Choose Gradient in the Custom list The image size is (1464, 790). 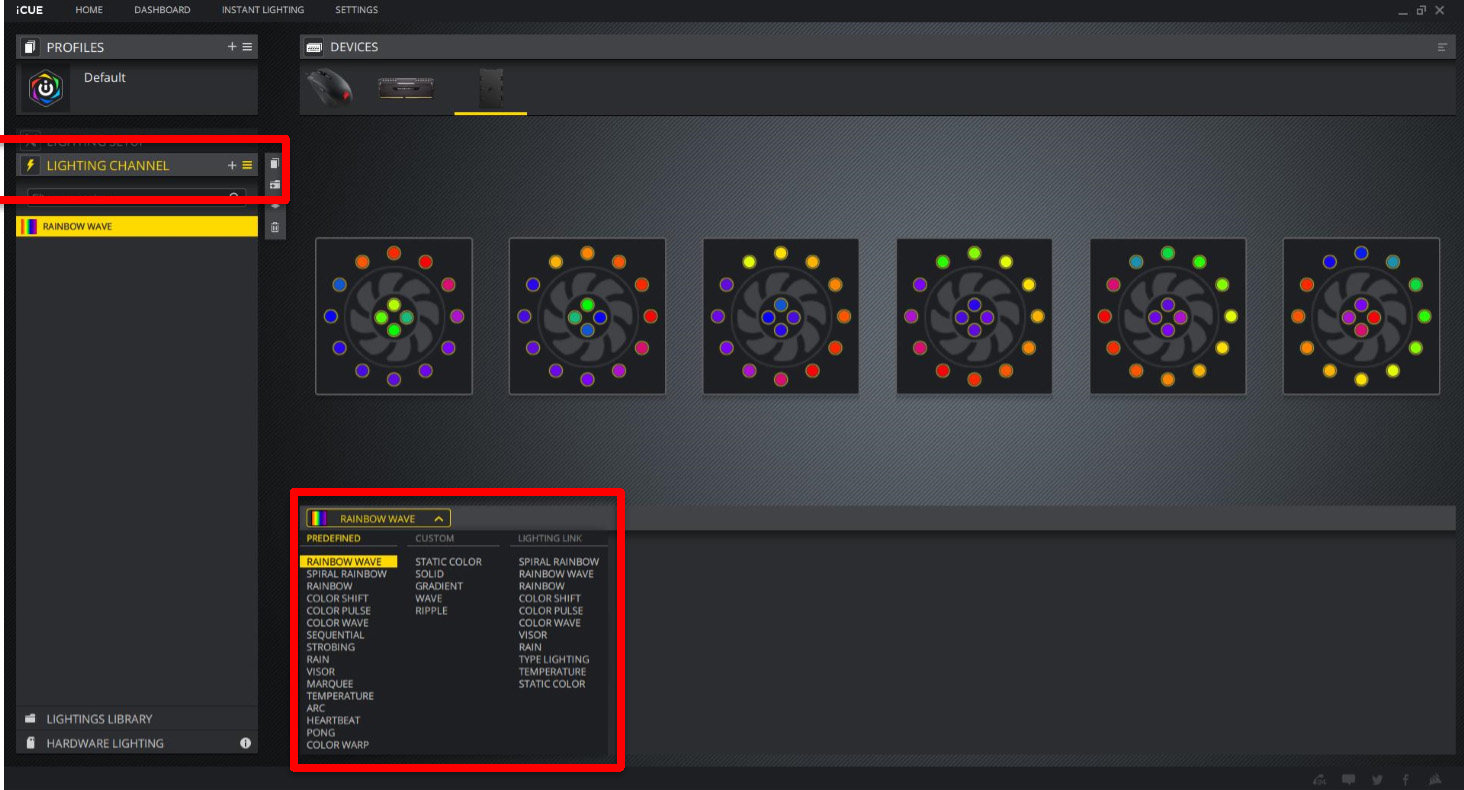[439, 586]
